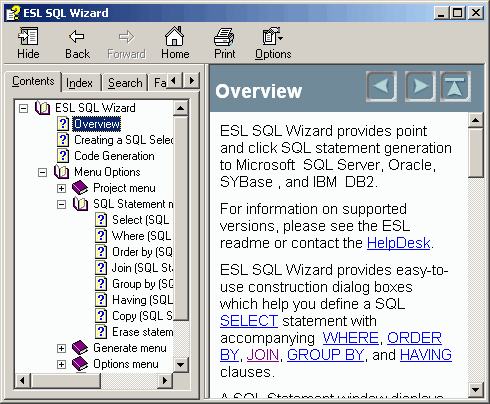Follow the SELECT hyperlink
The width and height of the screenshot is (490, 404).
[249, 321]
